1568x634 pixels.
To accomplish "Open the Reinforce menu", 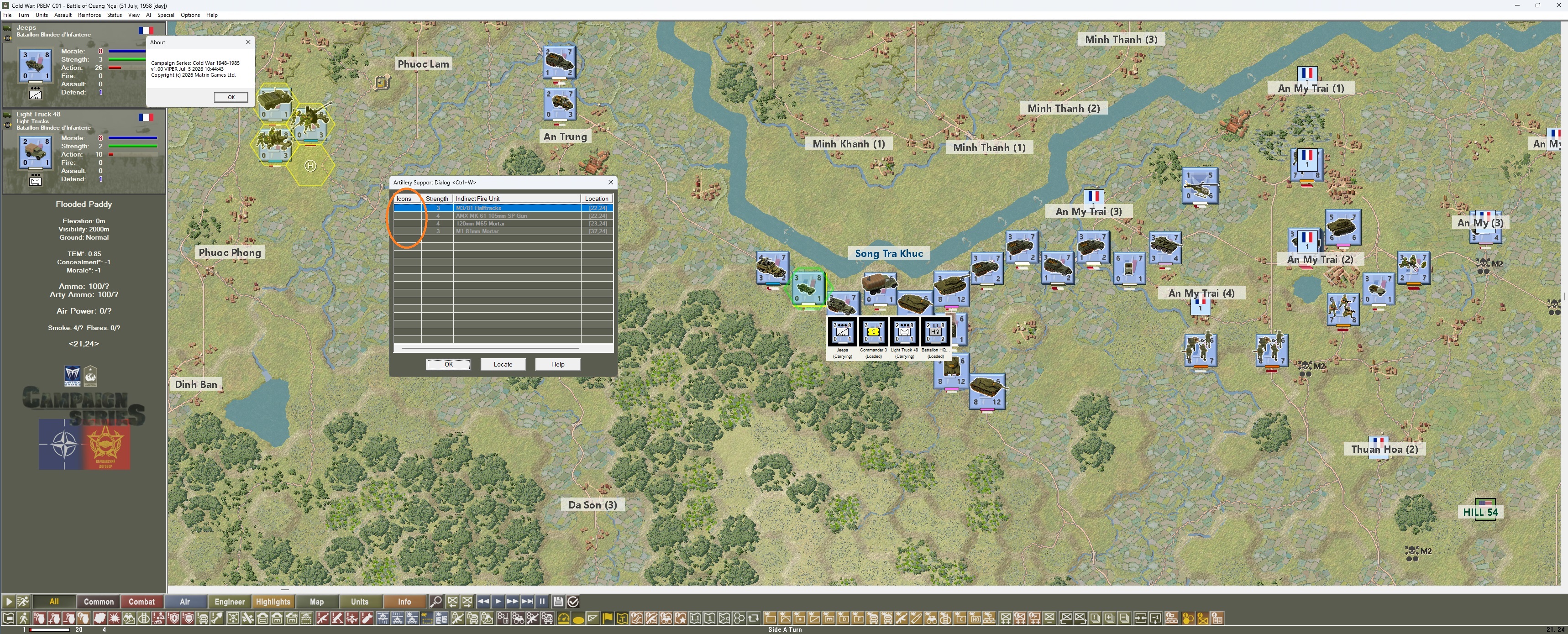I will (x=89, y=15).
